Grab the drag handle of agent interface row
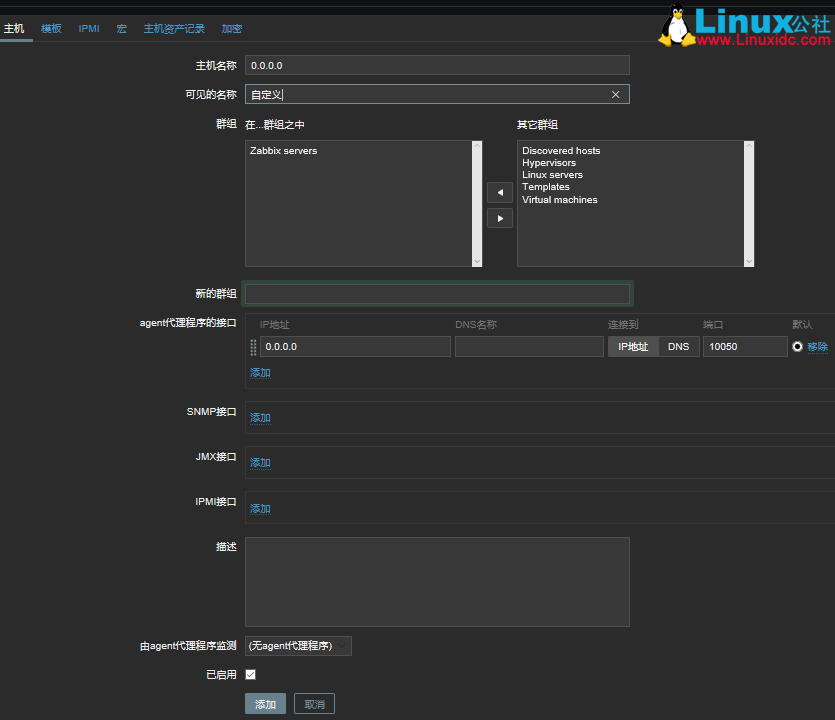Image resolution: width=835 pixels, height=720 pixels. (253, 347)
